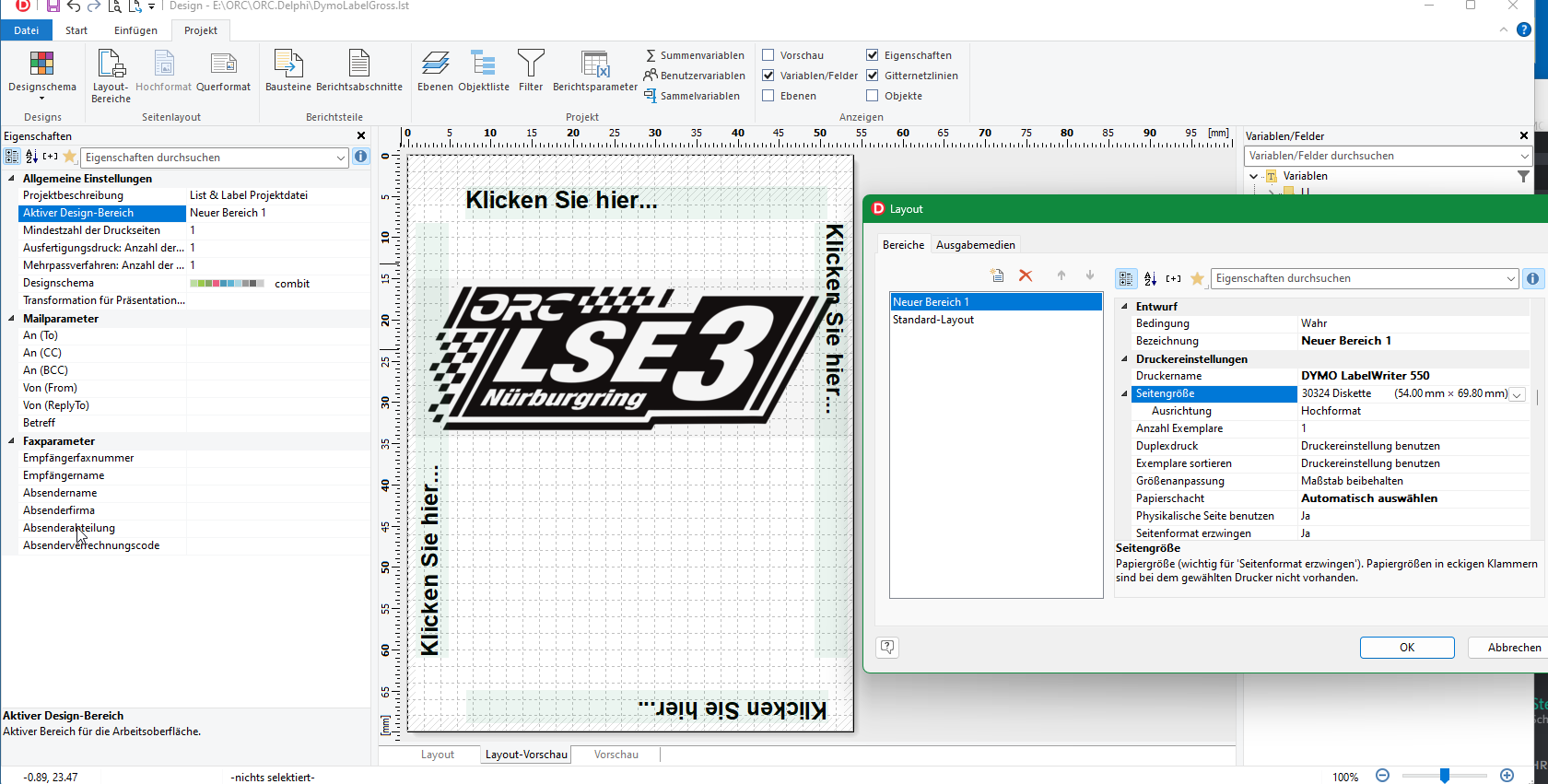Select Standard-Layout in the Bereiche list
The image size is (1548, 784).
pos(932,320)
